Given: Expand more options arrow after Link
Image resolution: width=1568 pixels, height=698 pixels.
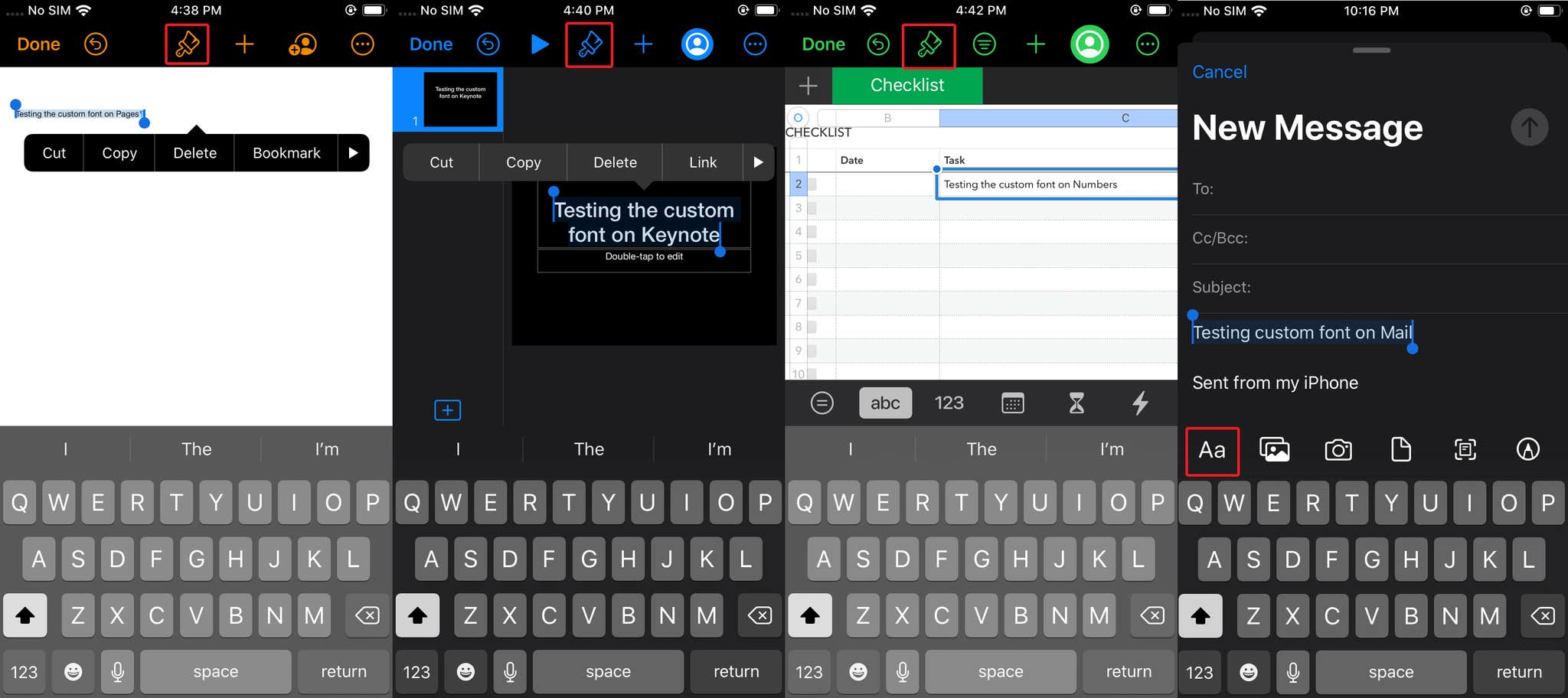Looking at the screenshot, I should pyautogui.click(x=758, y=162).
